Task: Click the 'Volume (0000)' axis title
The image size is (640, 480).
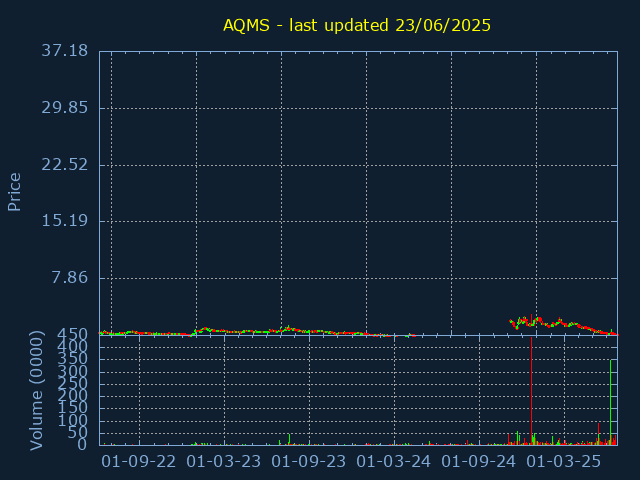Action: (x=36, y=391)
